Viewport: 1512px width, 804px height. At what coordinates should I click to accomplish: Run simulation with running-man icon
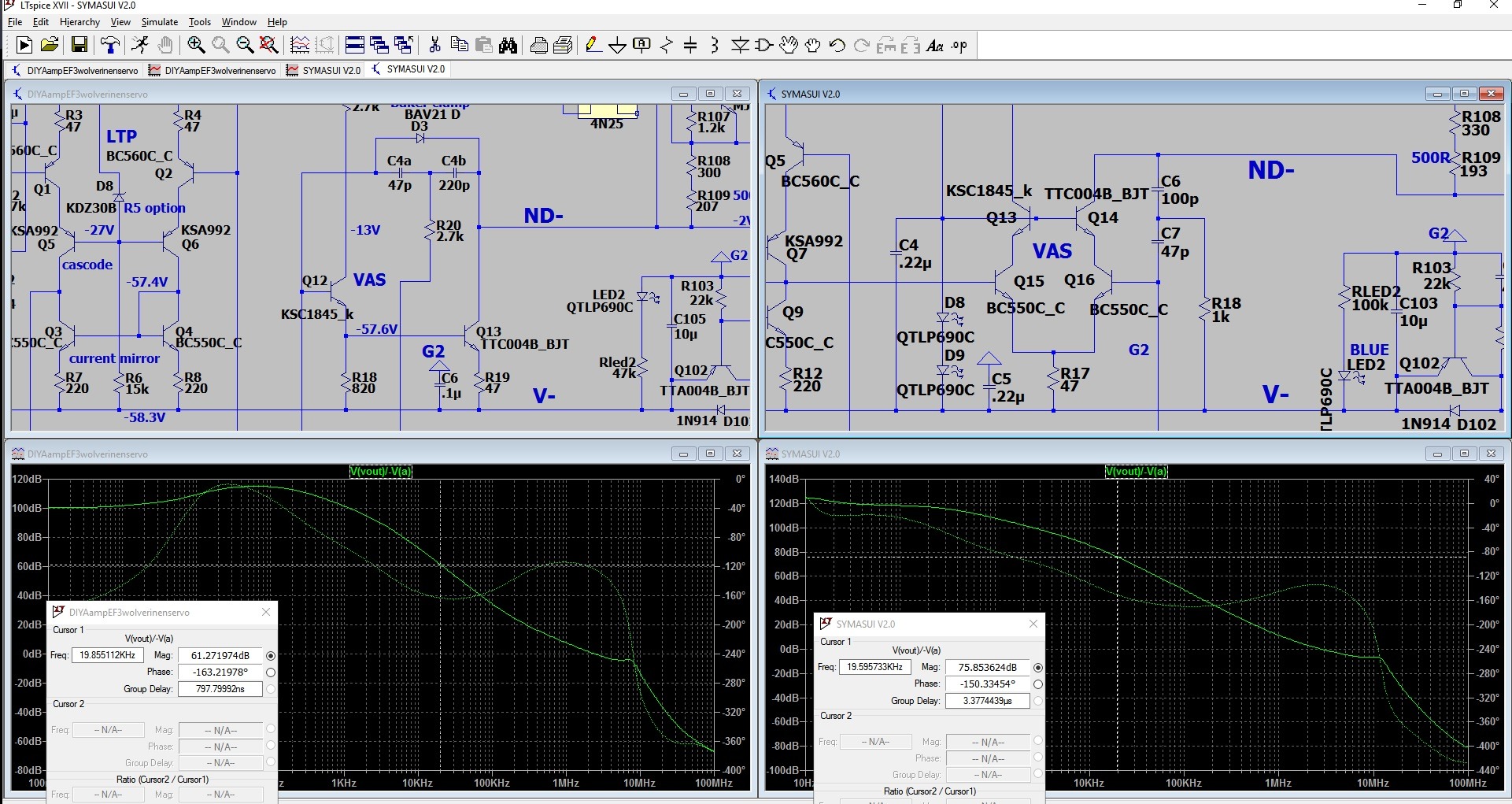(140, 45)
